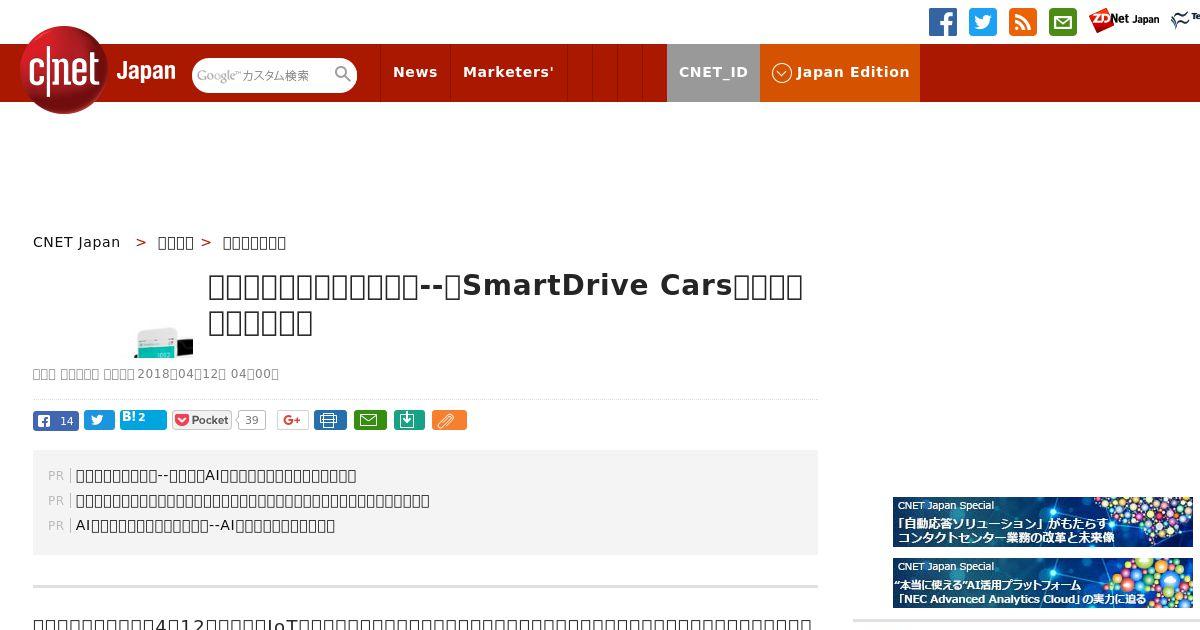1200x630 pixels.
Task: Open the article thumbnail image of device
Action: coord(164,342)
